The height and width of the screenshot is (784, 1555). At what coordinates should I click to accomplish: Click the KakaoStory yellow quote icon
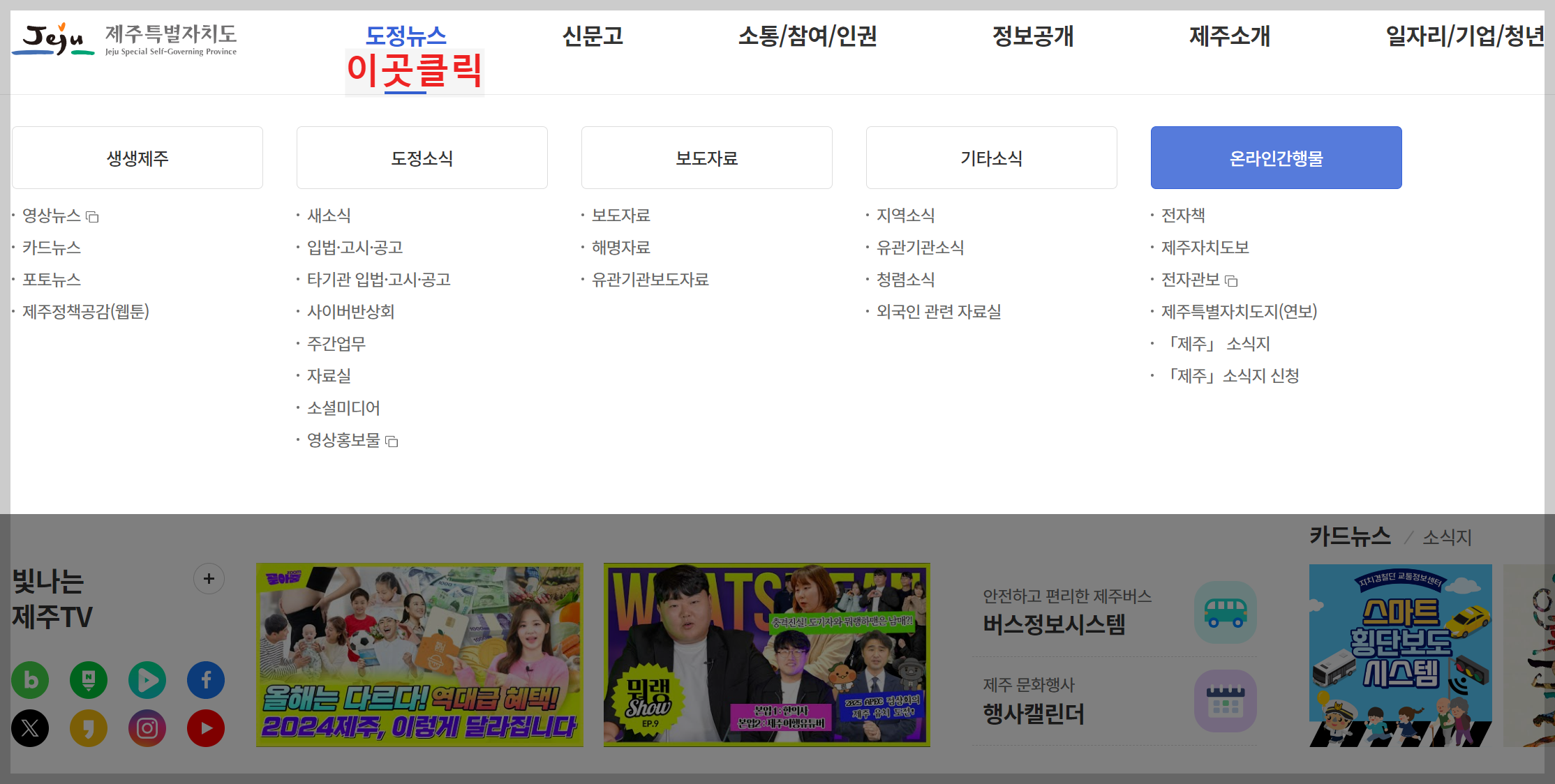[89, 728]
